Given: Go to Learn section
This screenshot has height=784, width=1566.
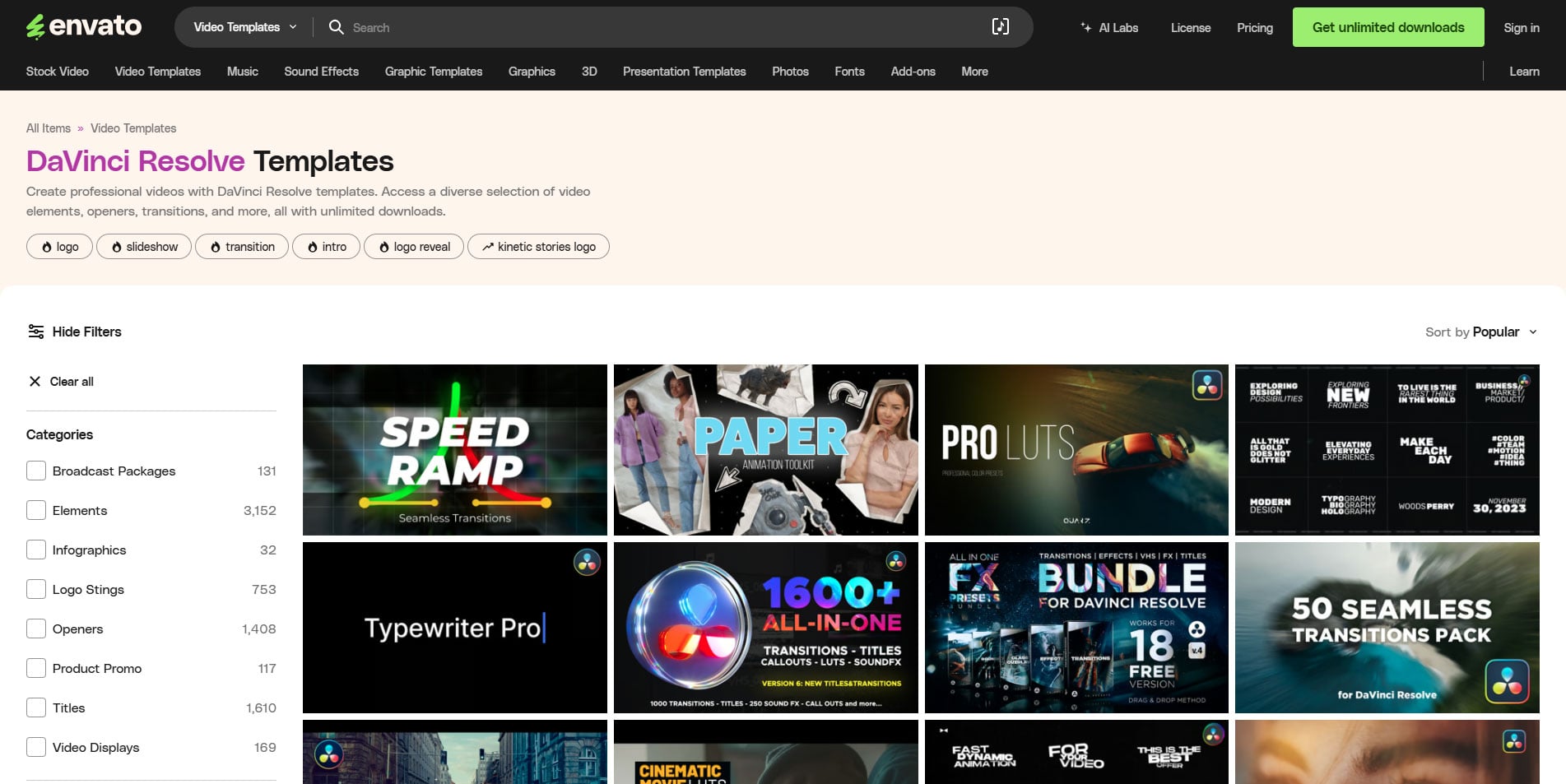Looking at the screenshot, I should pyautogui.click(x=1524, y=72).
